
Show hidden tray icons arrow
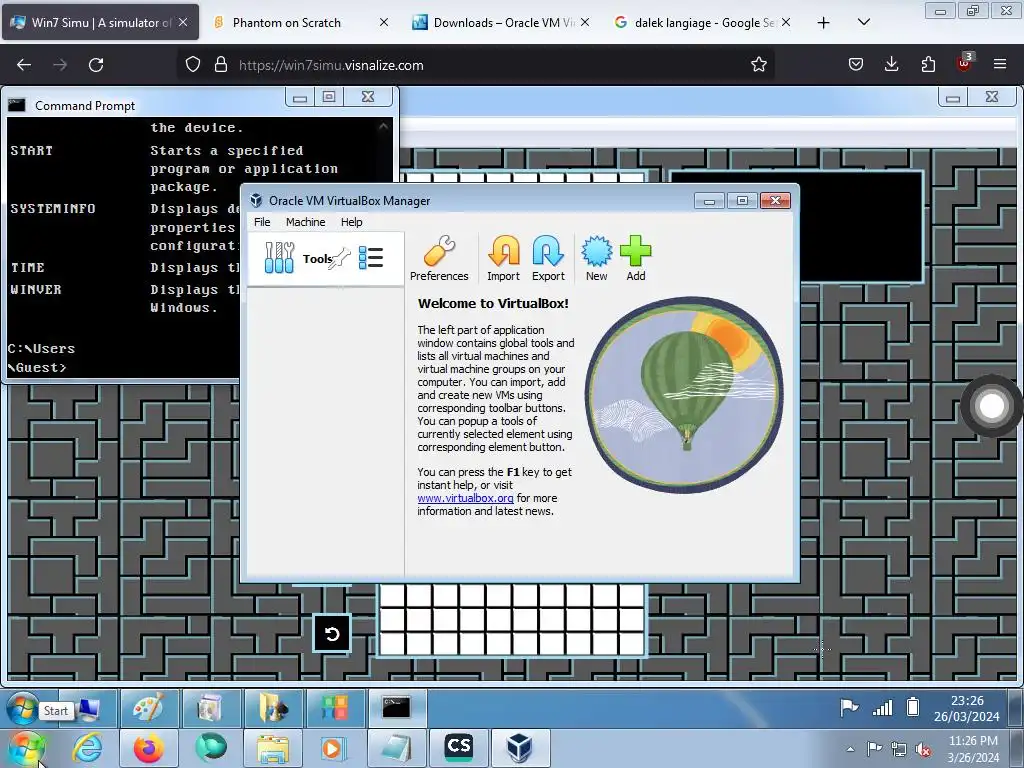tap(850, 749)
